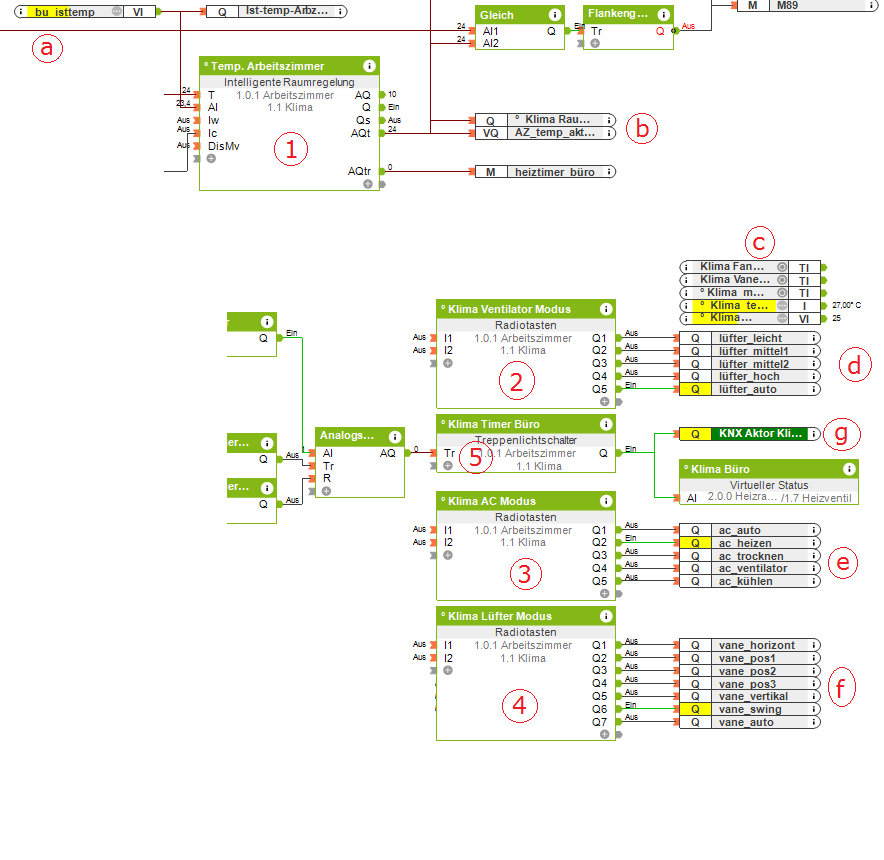Click info icon on Gleich block
This screenshot has height=860, width=884.
coord(555,15)
